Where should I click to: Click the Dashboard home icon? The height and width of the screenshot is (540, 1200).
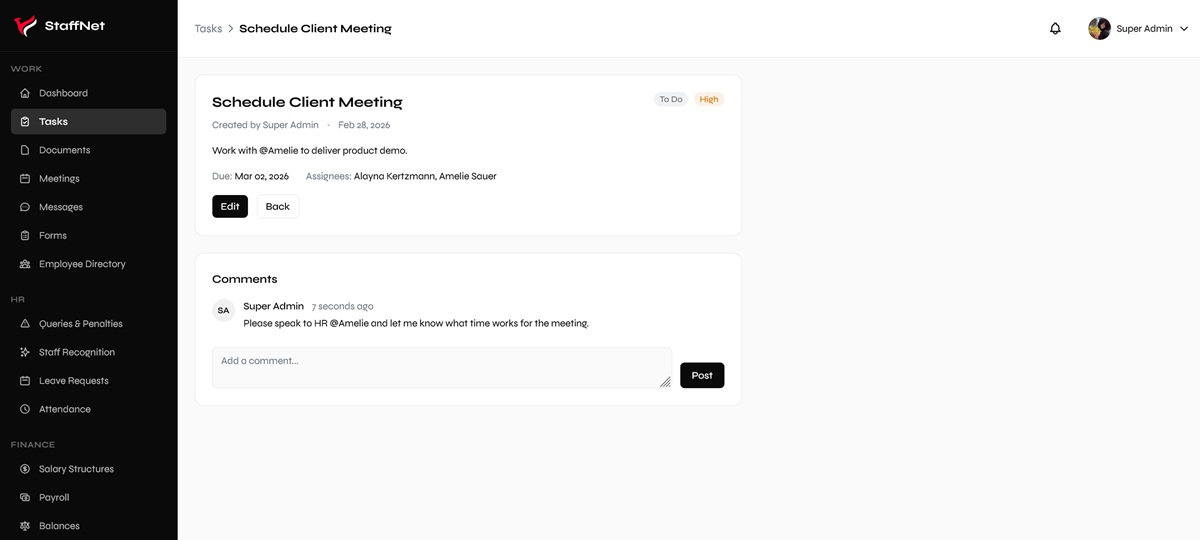pyautogui.click(x=25, y=93)
